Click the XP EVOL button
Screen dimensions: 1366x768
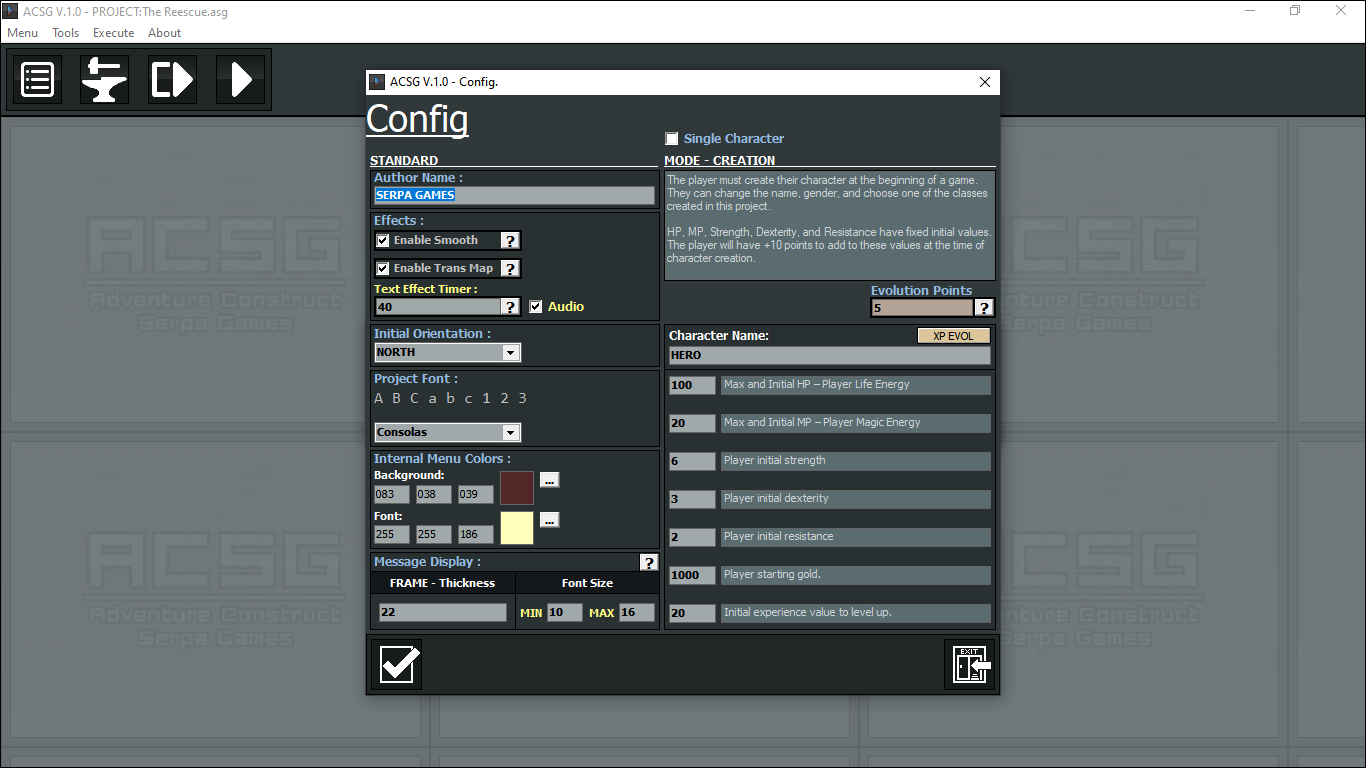[954, 336]
